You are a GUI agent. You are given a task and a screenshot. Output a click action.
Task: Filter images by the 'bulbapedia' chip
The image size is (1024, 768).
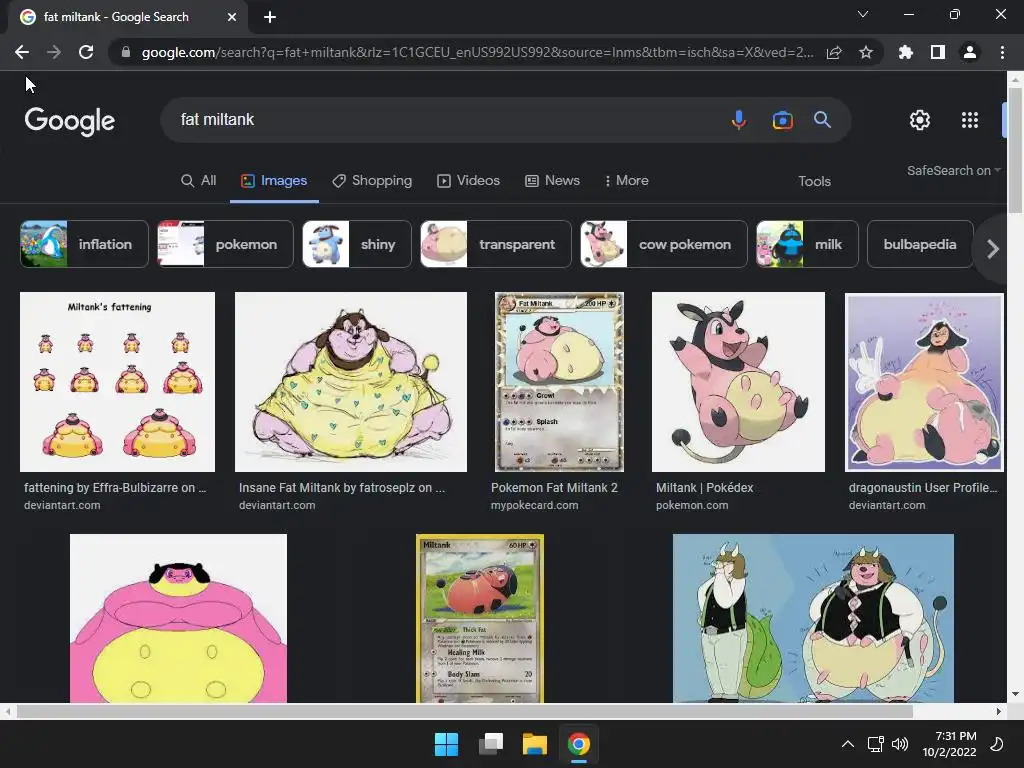click(920, 244)
